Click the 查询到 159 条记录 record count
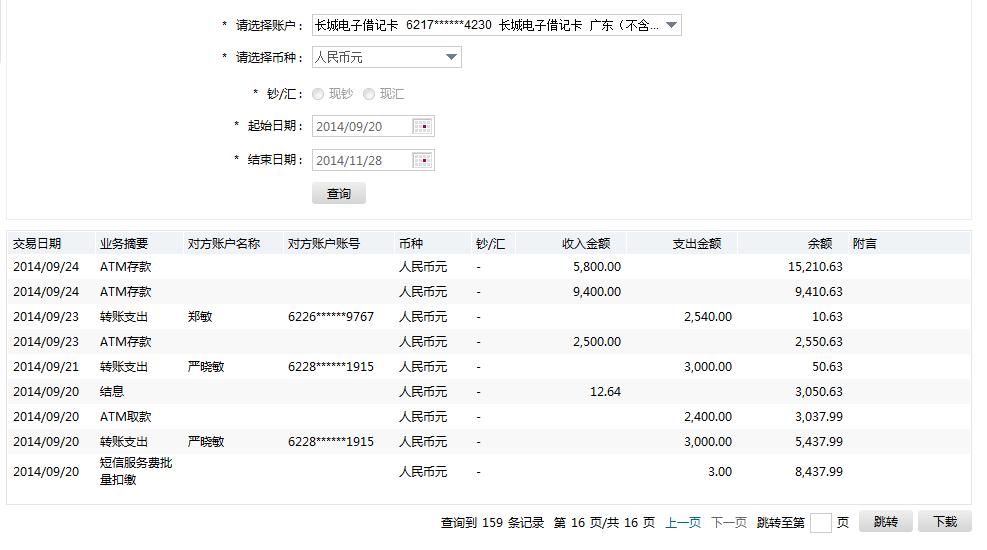The height and width of the screenshot is (550, 987). coord(492,522)
